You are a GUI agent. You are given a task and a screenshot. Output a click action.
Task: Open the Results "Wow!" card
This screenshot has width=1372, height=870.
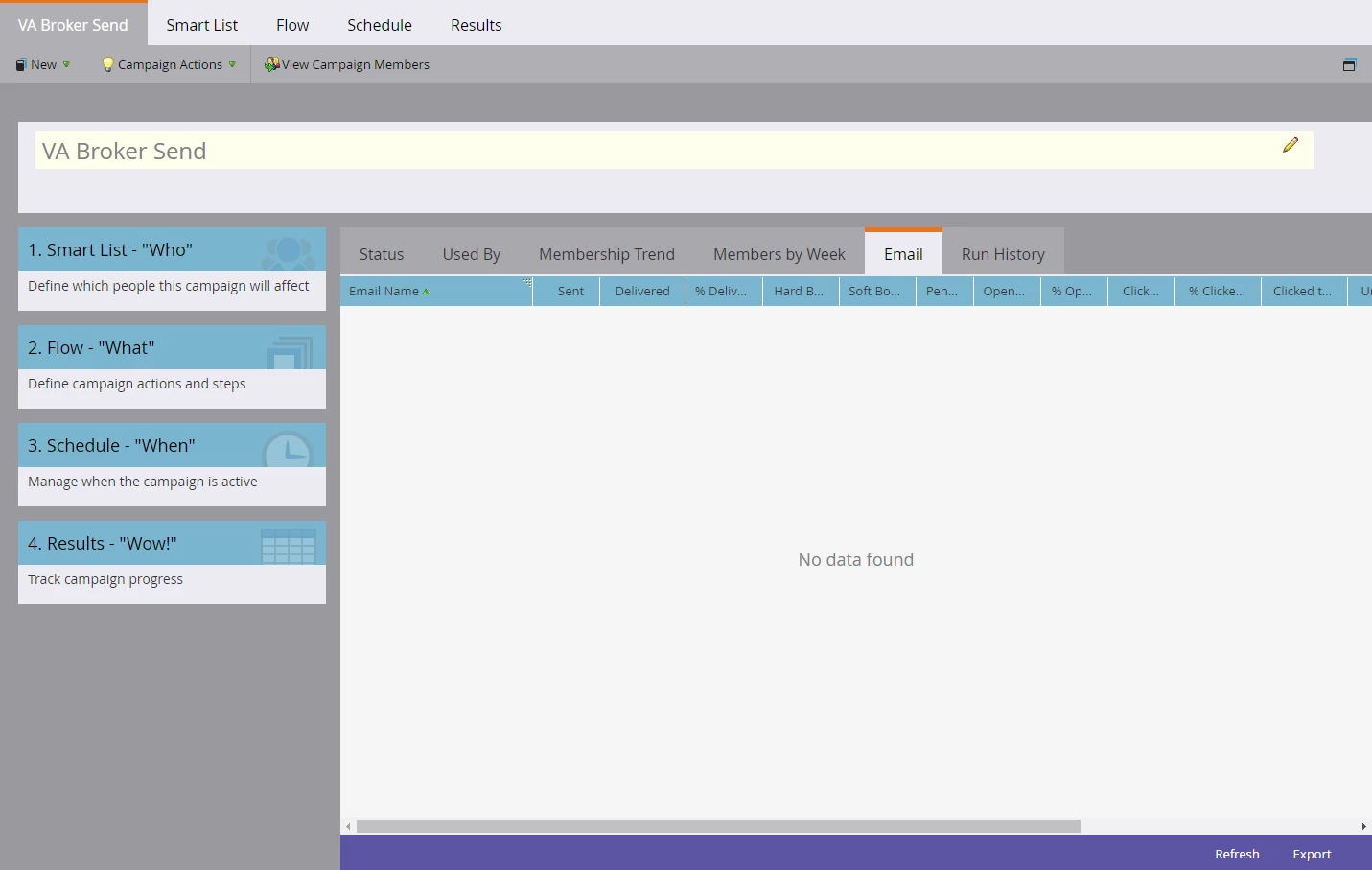click(172, 562)
